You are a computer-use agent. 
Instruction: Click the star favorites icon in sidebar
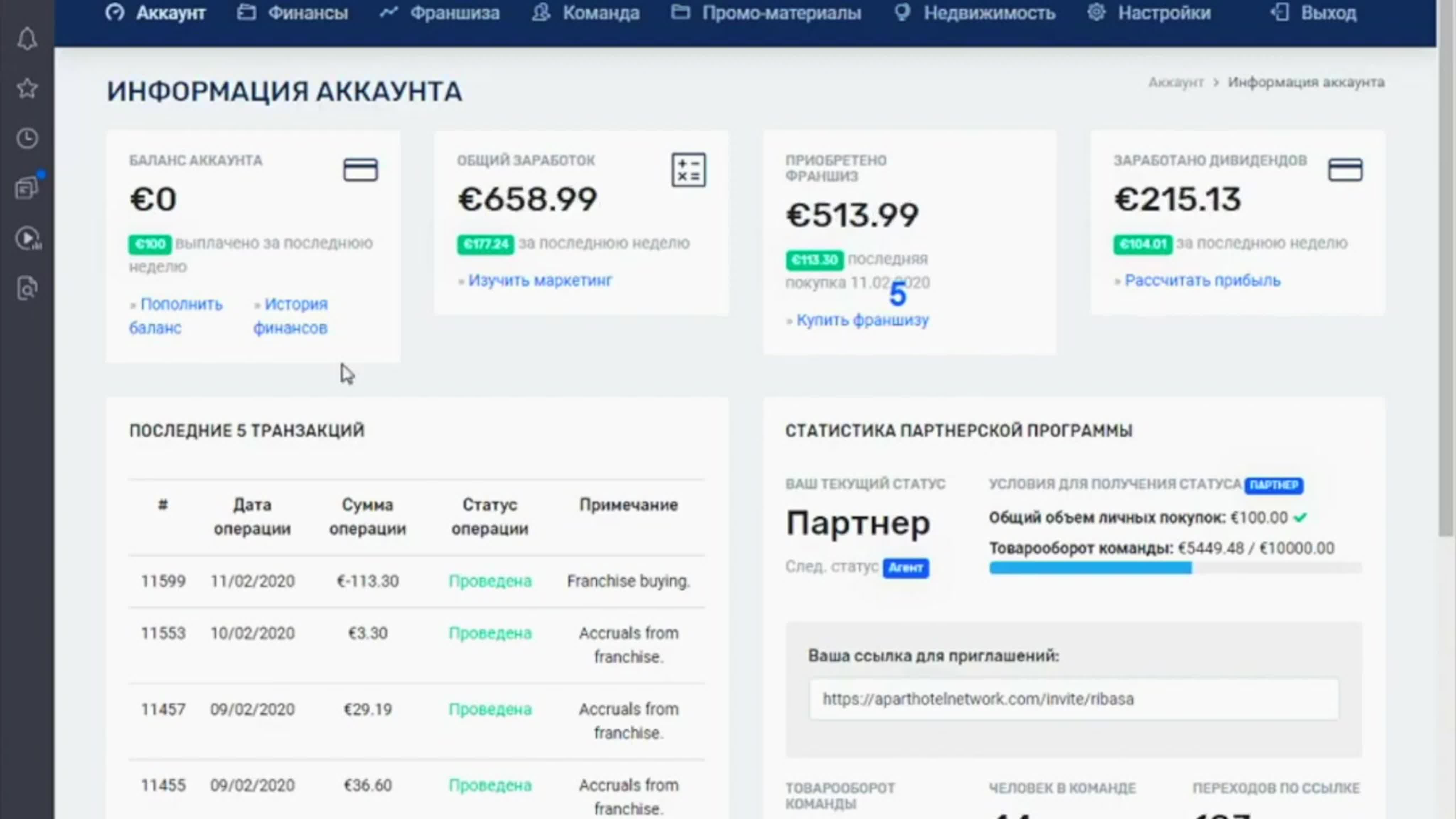27,89
